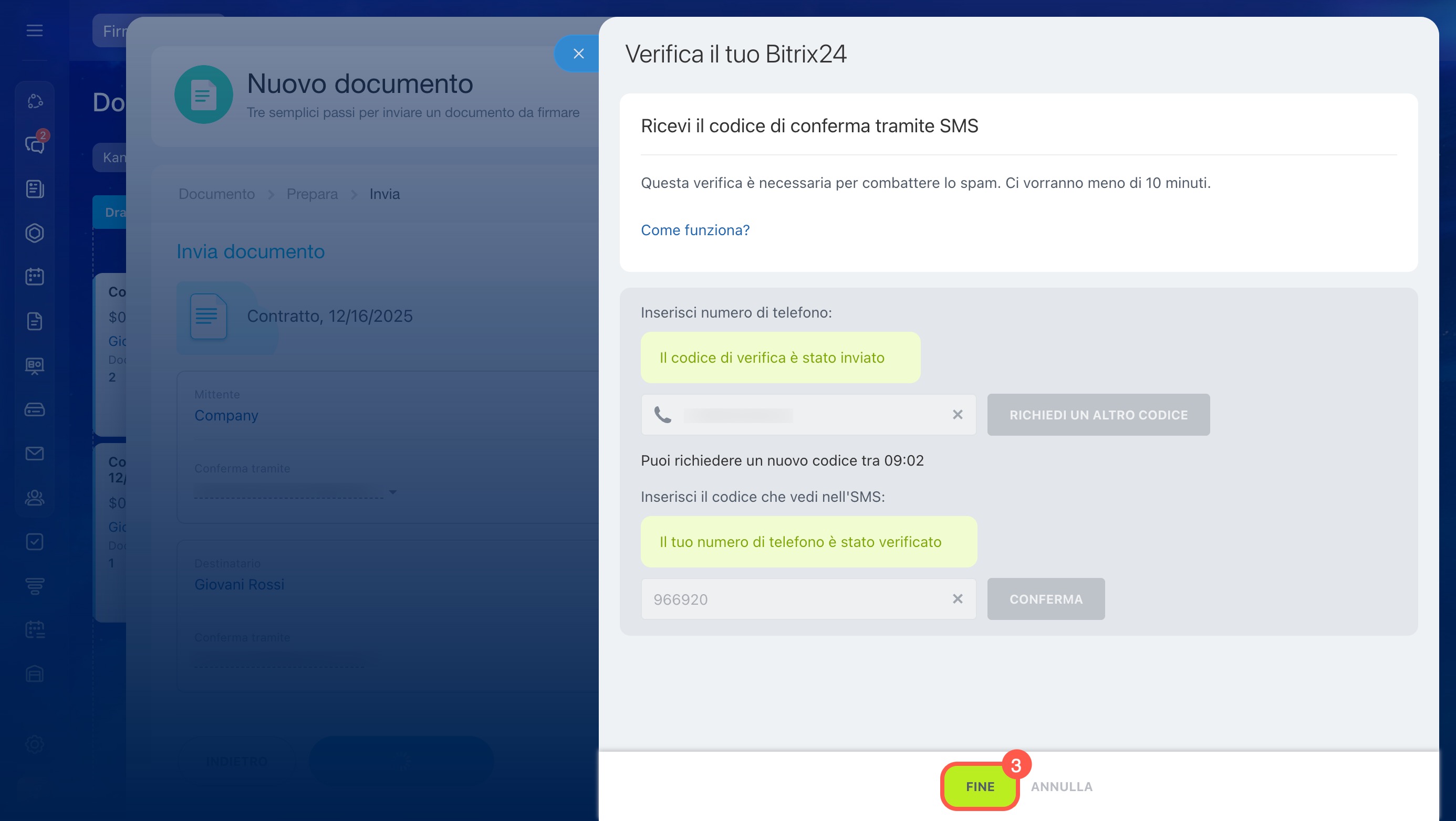Expand the Mittente Conferma tramite dropdown

pyautogui.click(x=392, y=492)
